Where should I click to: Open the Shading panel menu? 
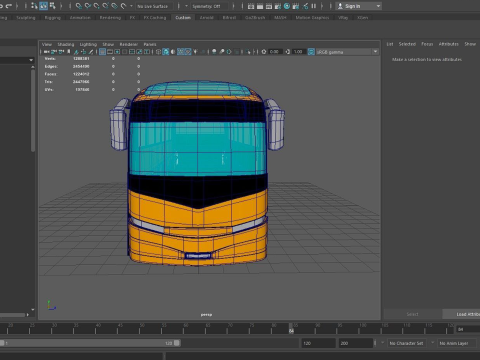66,44
